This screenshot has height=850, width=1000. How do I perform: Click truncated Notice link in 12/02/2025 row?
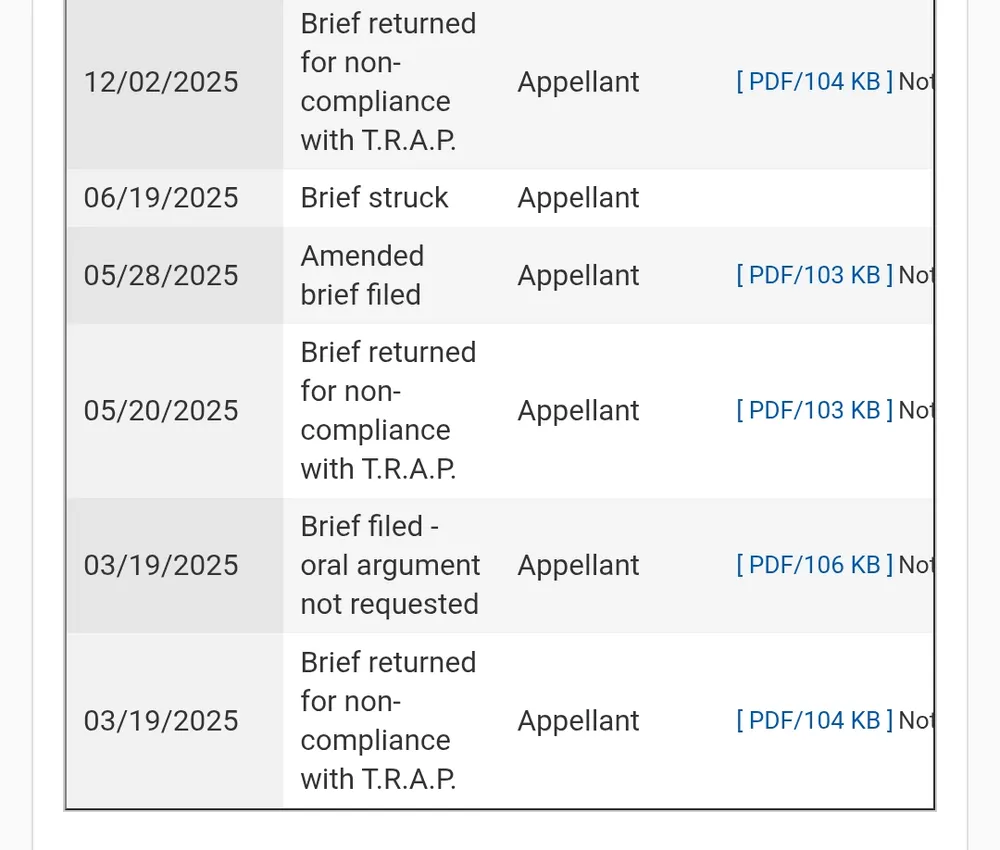pos(915,82)
